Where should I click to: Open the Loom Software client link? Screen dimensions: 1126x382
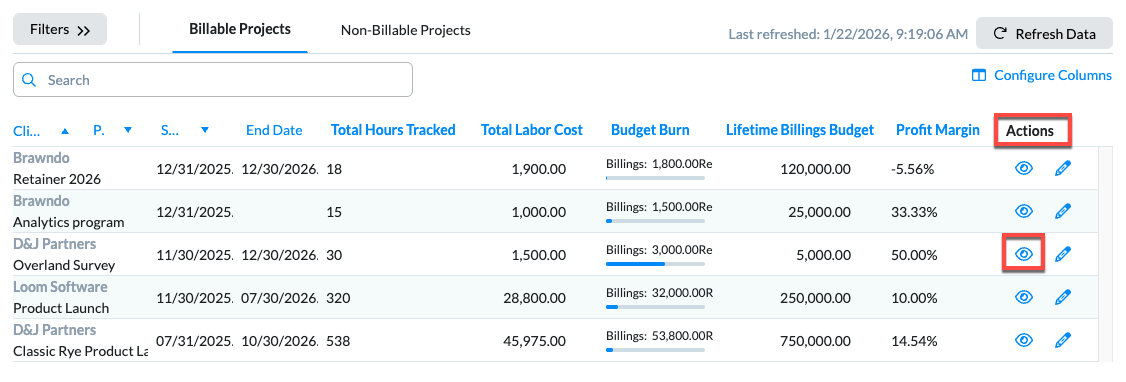(x=60, y=286)
